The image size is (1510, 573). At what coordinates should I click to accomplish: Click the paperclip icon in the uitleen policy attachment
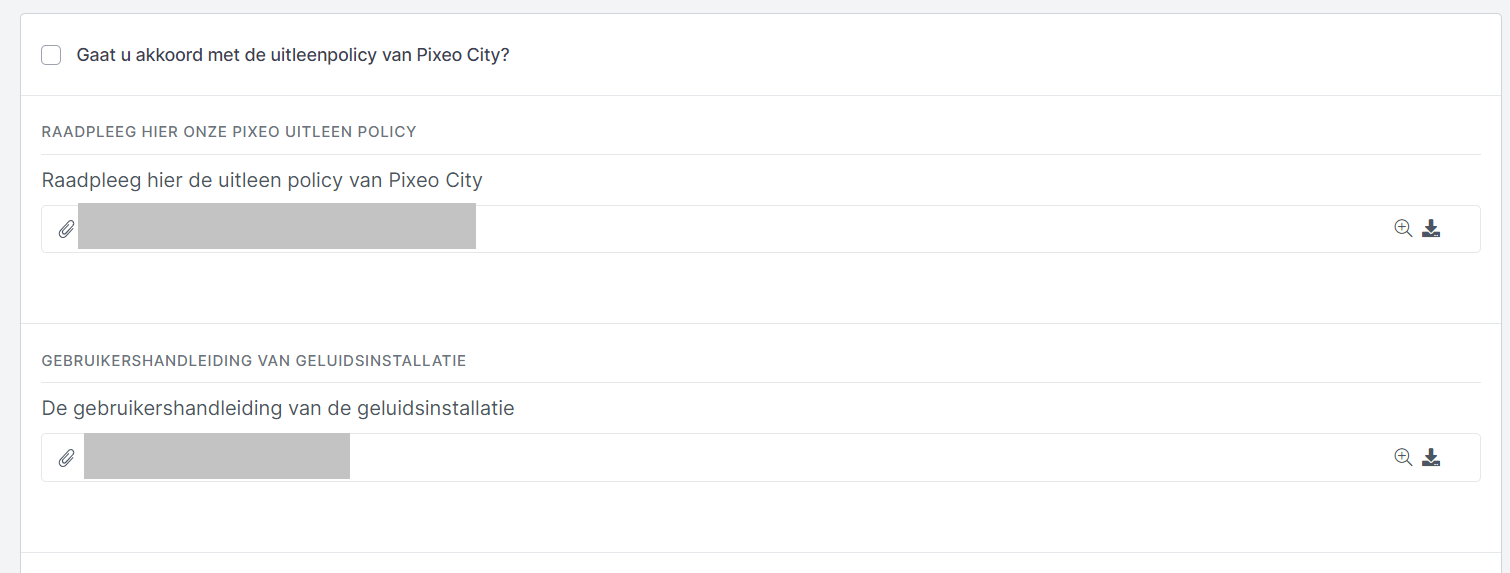[x=66, y=229]
